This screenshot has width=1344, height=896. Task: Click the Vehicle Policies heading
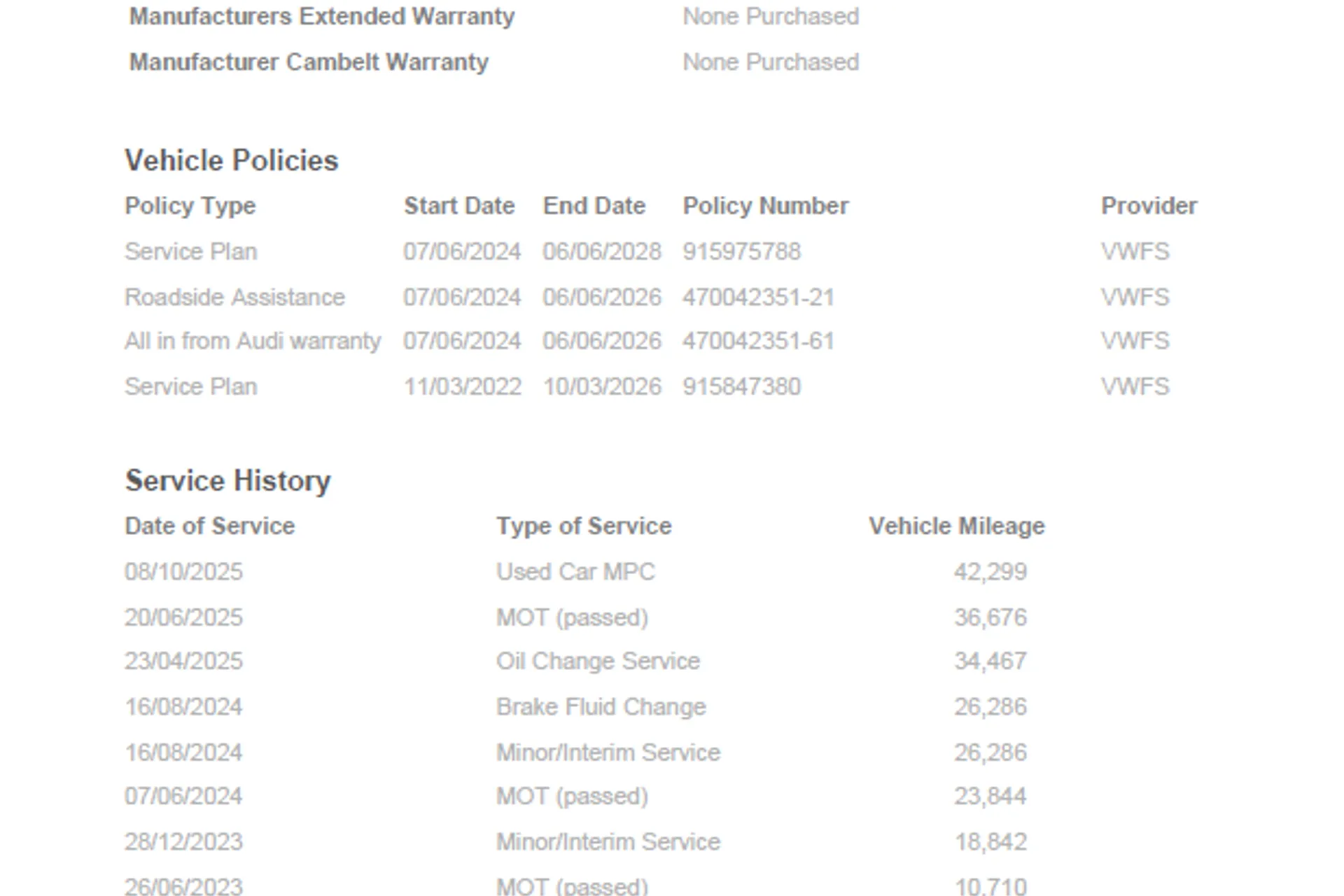[x=231, y=161]
